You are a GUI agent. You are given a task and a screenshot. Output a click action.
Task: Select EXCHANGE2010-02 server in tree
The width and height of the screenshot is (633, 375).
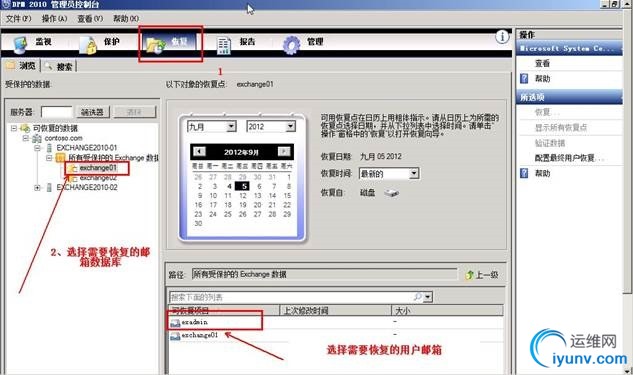click(87, 187)
